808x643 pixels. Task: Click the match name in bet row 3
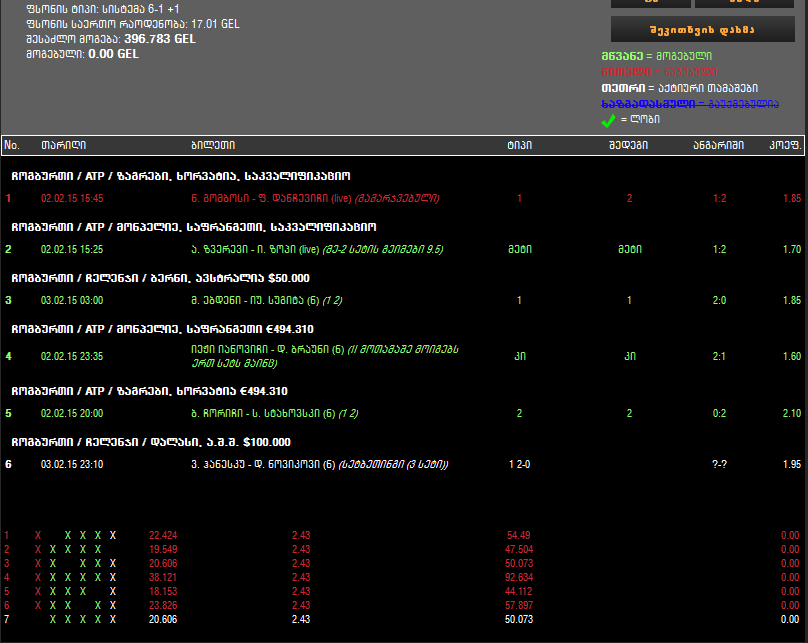pyautogui.click(x=266, y=300)
